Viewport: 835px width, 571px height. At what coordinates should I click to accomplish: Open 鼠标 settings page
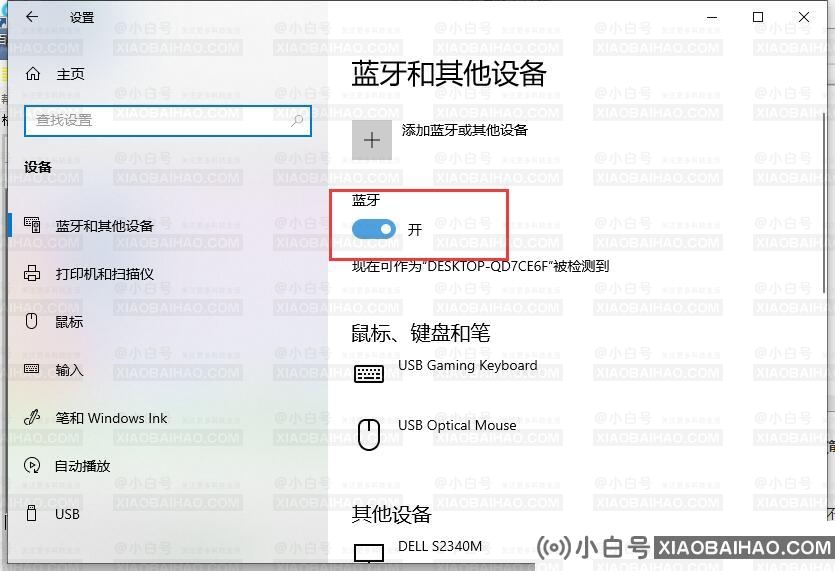[x=69, y=322]
